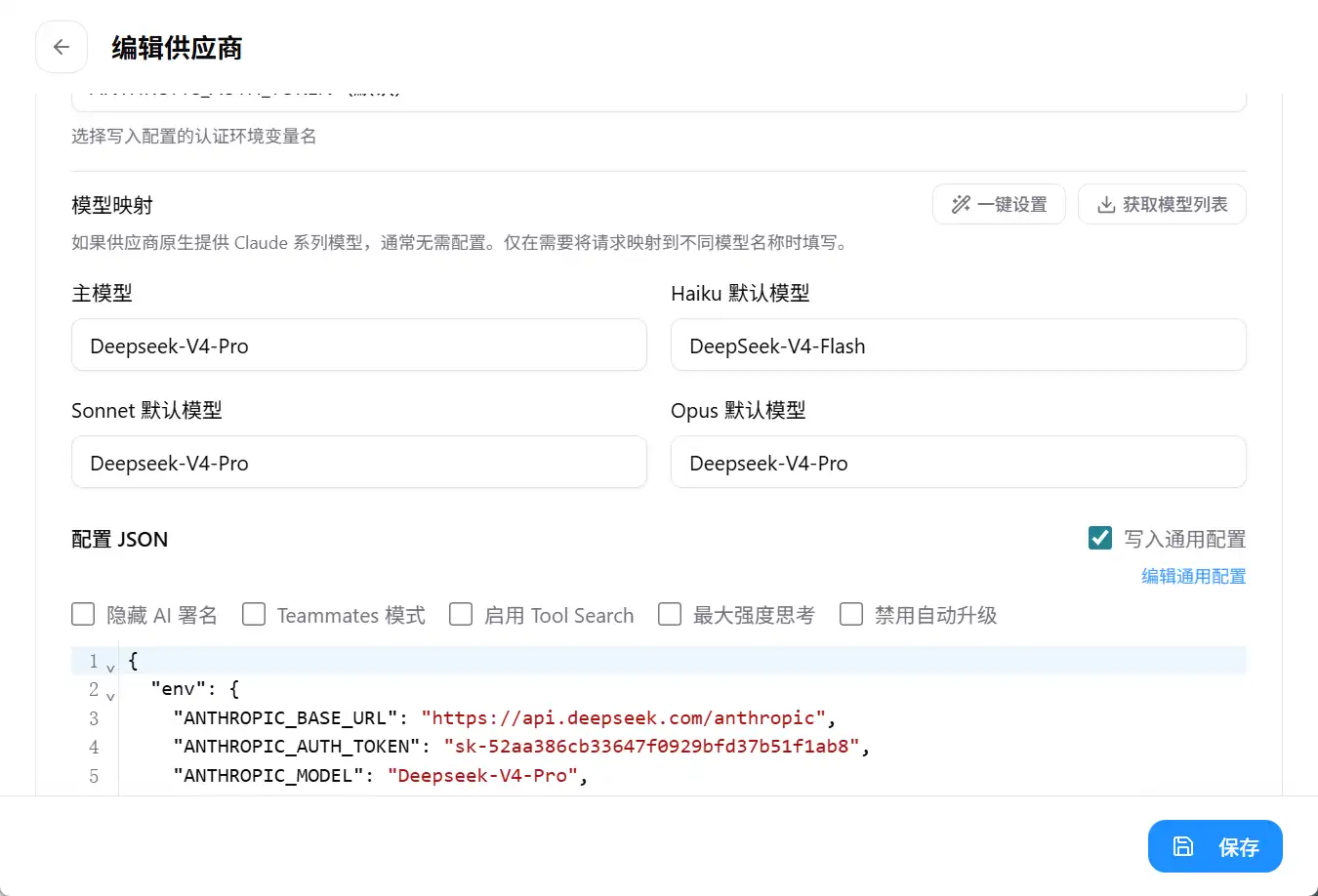Click line number 3 in the gutter
Screen dimensions: 1318x896
click(x=94, y=718)
